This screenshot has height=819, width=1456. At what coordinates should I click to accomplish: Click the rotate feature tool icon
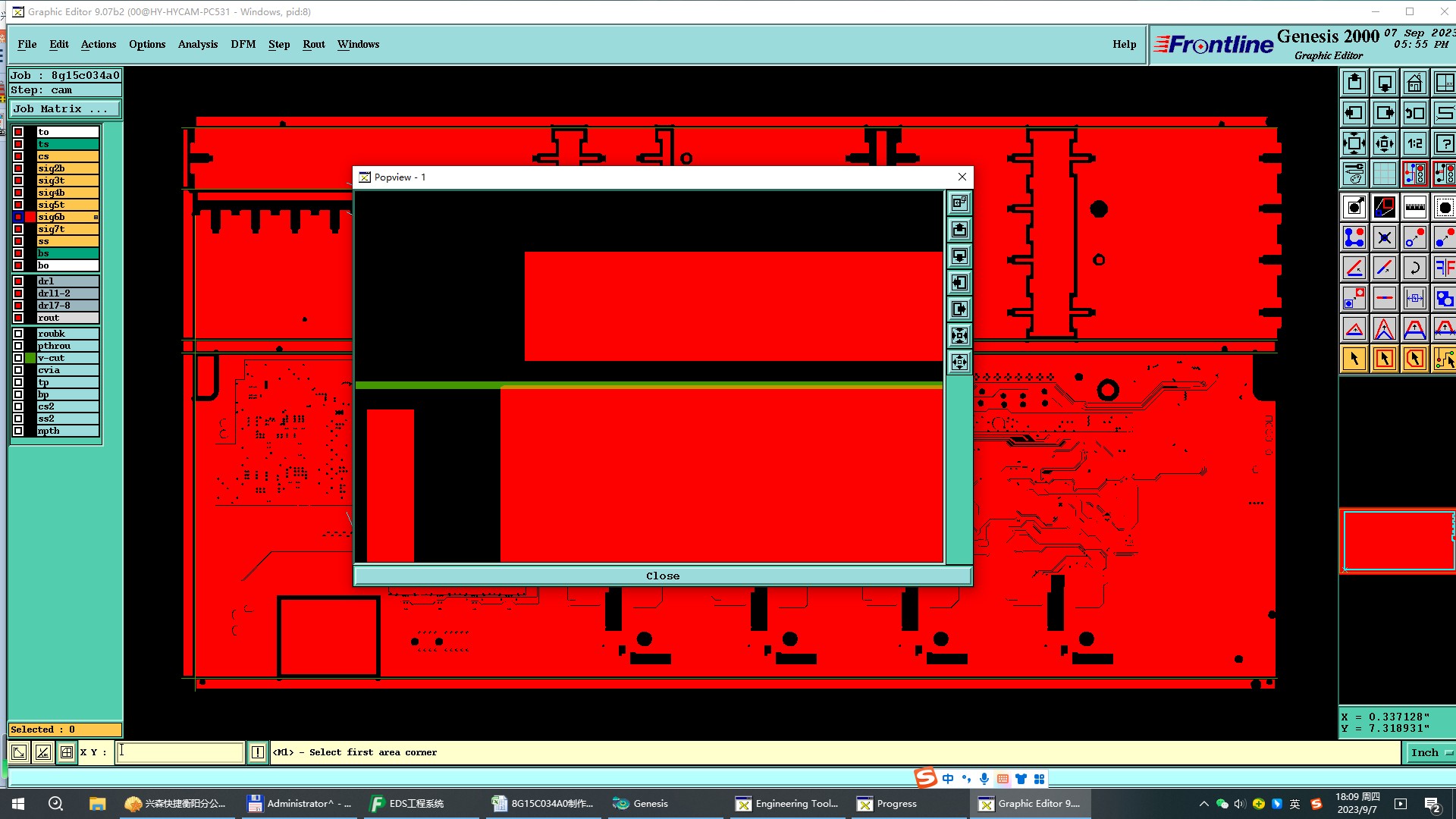(x=1414, y=268)
